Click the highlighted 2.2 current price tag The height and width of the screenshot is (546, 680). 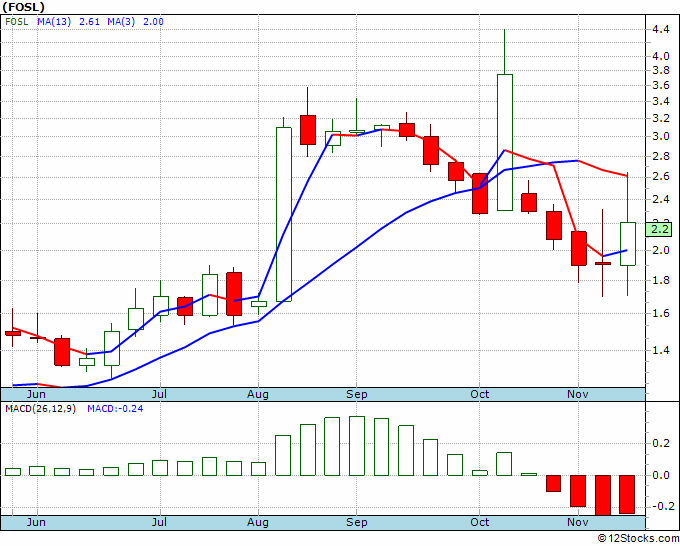[x=659, y=229]
